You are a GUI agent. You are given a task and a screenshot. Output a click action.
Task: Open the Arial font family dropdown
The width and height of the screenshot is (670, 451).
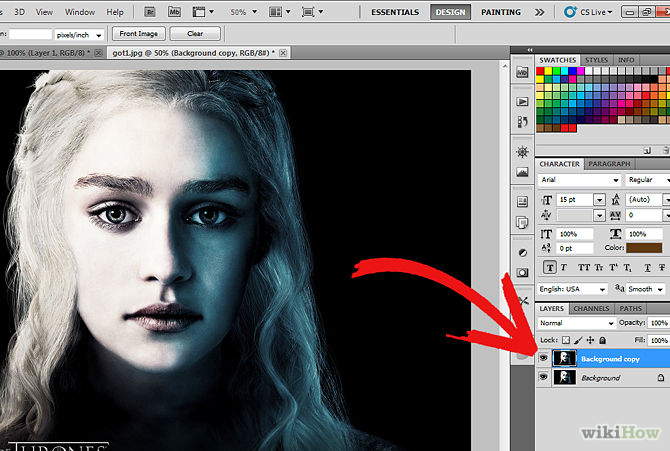[x=578, y=180]
